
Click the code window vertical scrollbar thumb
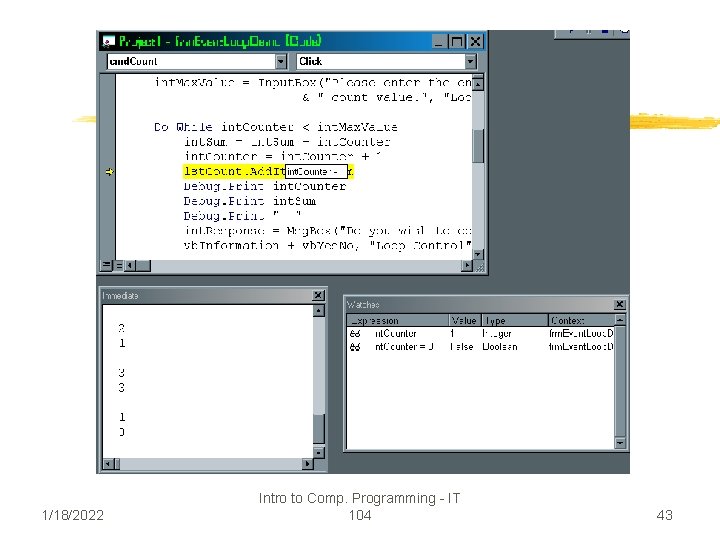click(x=478, y=146)
